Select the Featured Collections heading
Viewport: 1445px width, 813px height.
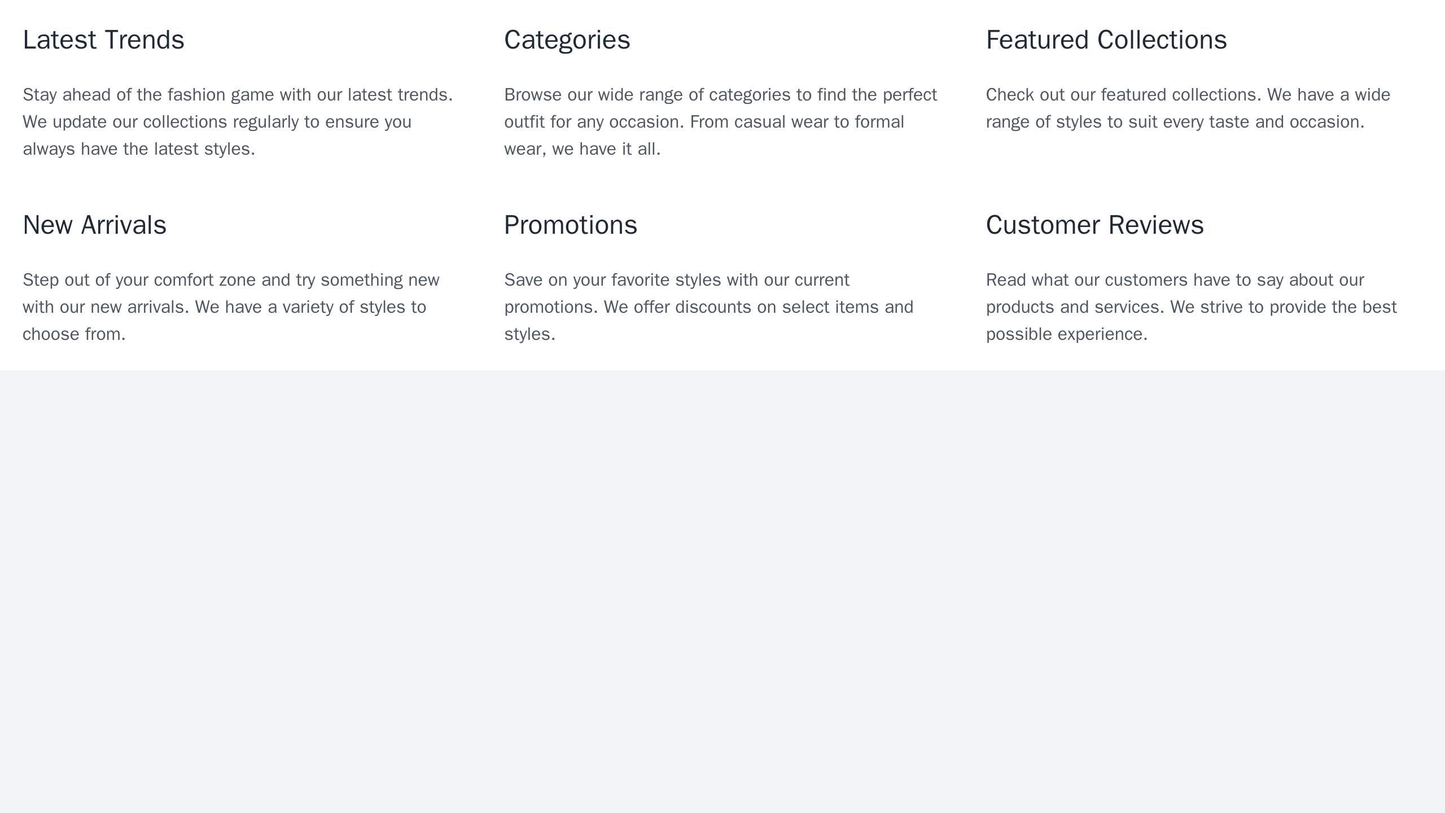coord(1105,40)
